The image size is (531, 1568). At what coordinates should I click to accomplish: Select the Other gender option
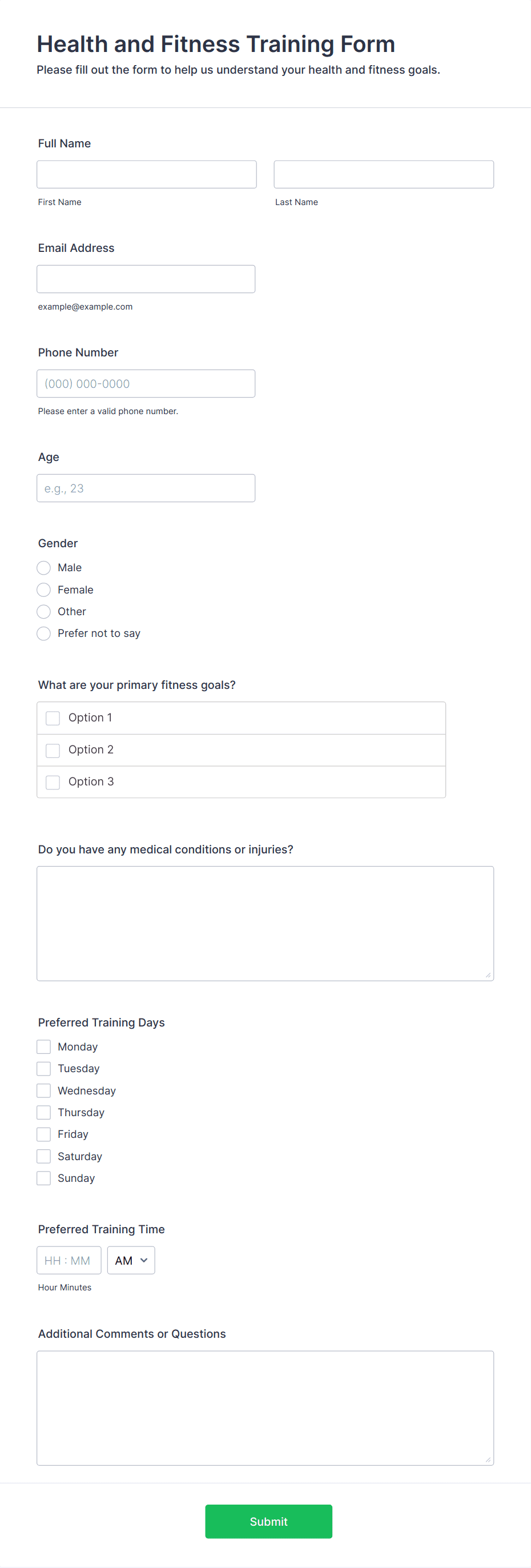(x=43, y=611)
